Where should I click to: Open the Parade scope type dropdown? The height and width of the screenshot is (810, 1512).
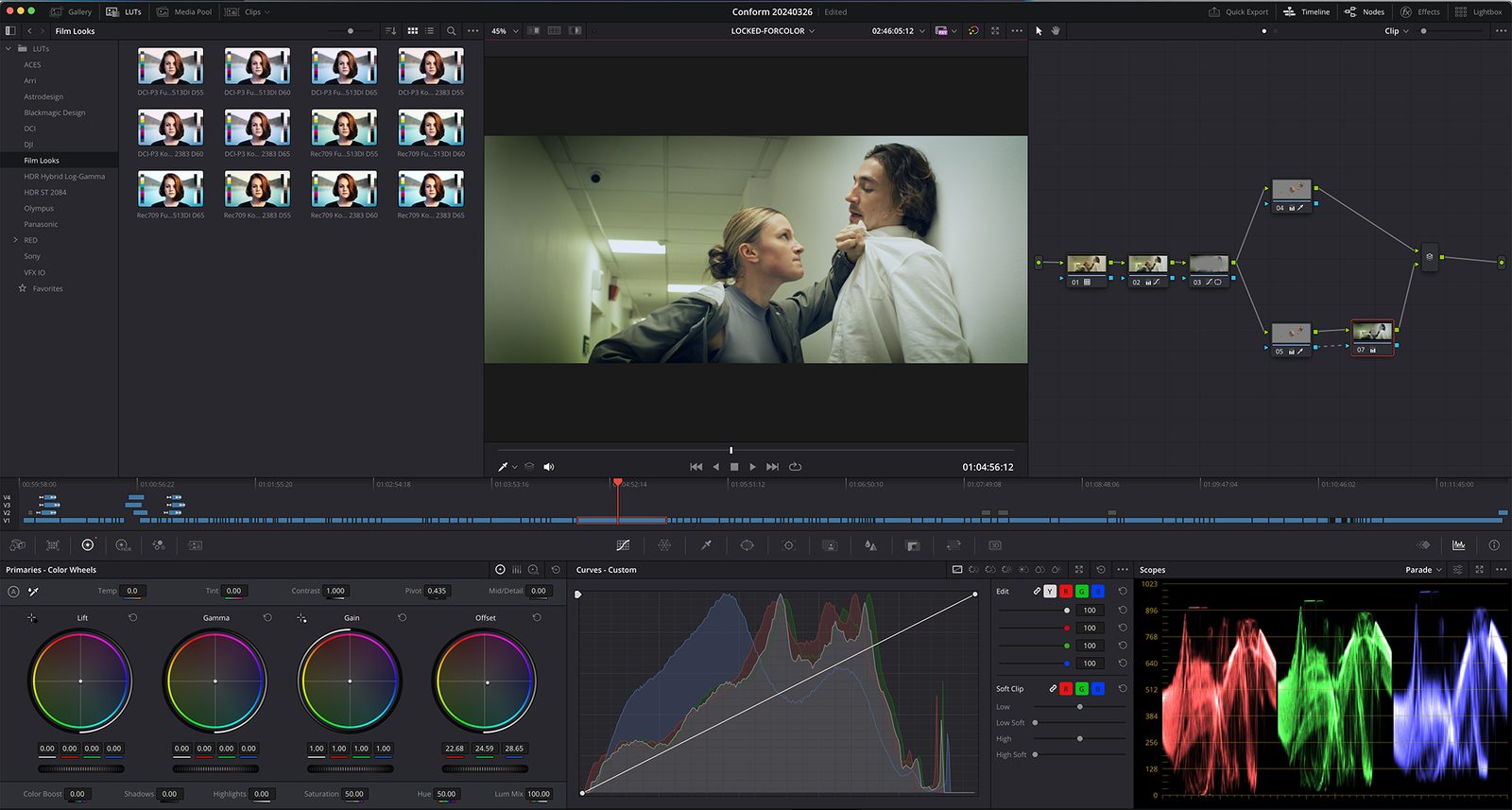[x=1423, y=570]
